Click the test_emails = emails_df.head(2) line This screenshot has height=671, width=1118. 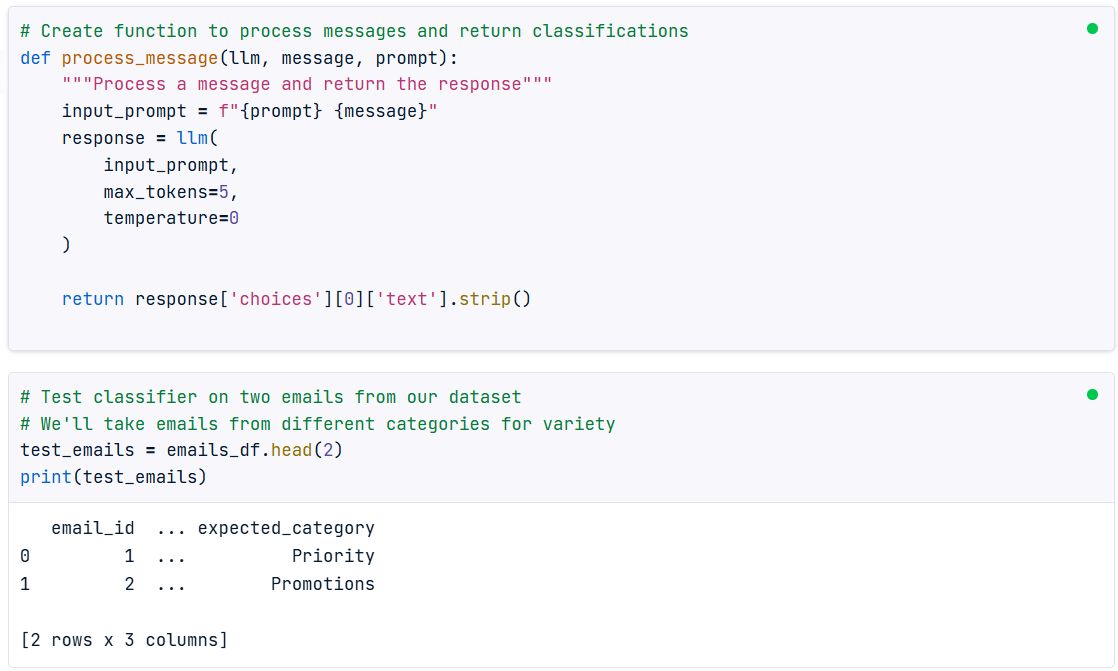point(181,450)
